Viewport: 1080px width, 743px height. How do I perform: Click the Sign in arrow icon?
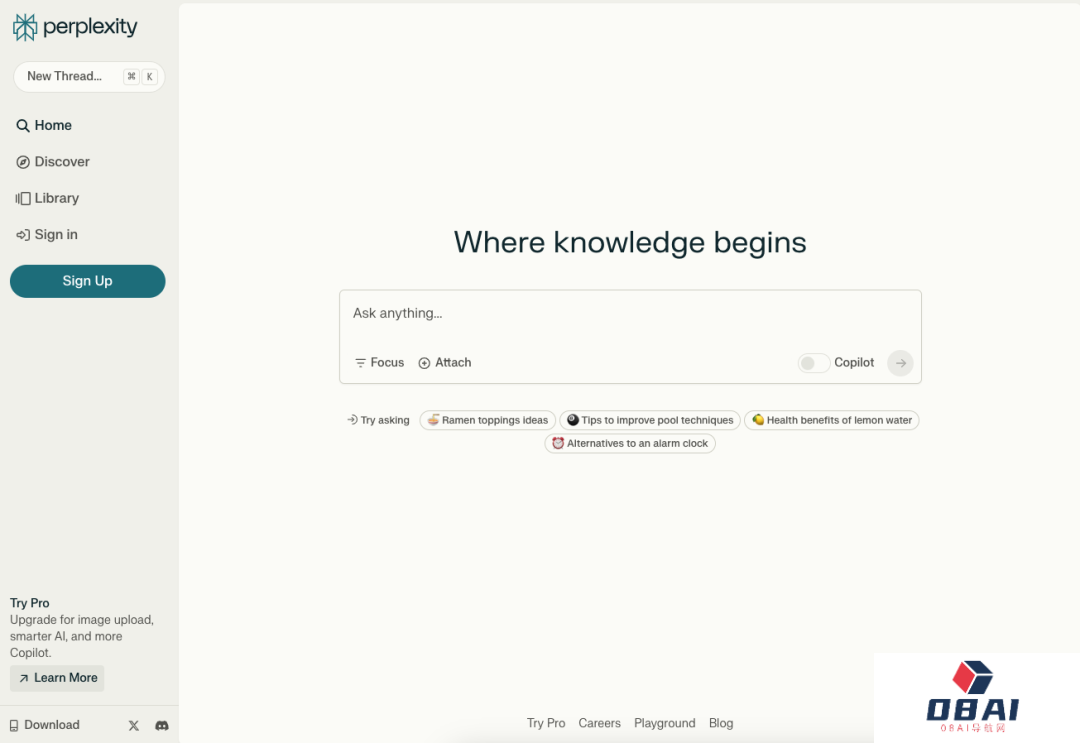pyautogui.click(x=23, y=235)
